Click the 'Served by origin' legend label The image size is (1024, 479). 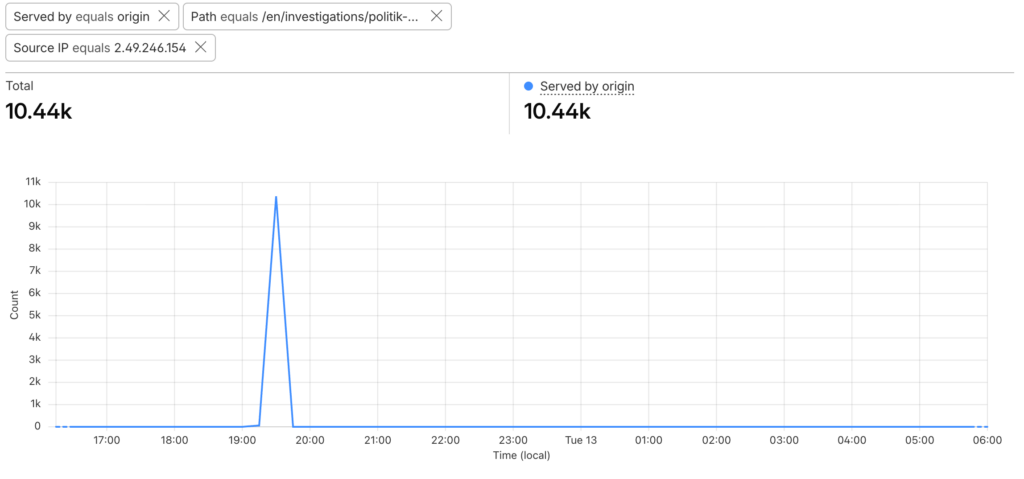click(x=586, y=87)
